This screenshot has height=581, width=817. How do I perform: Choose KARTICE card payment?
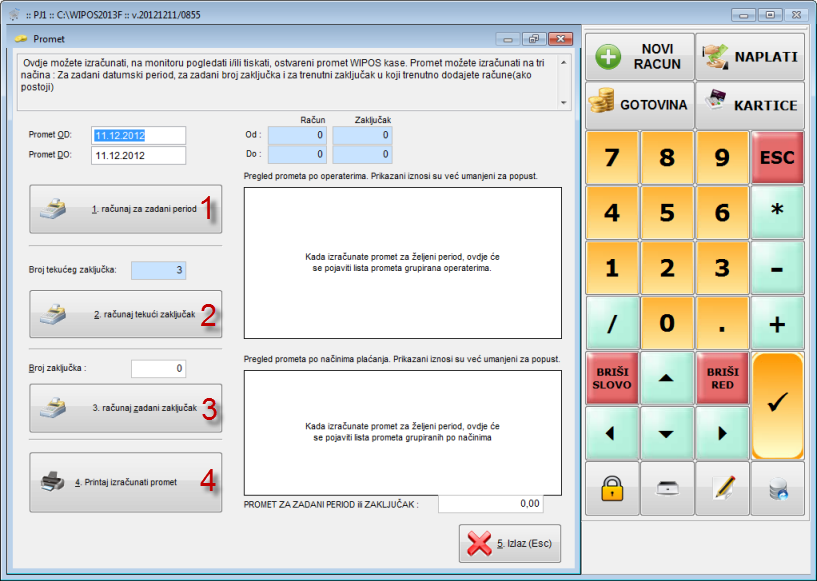[x=749, y=104]
